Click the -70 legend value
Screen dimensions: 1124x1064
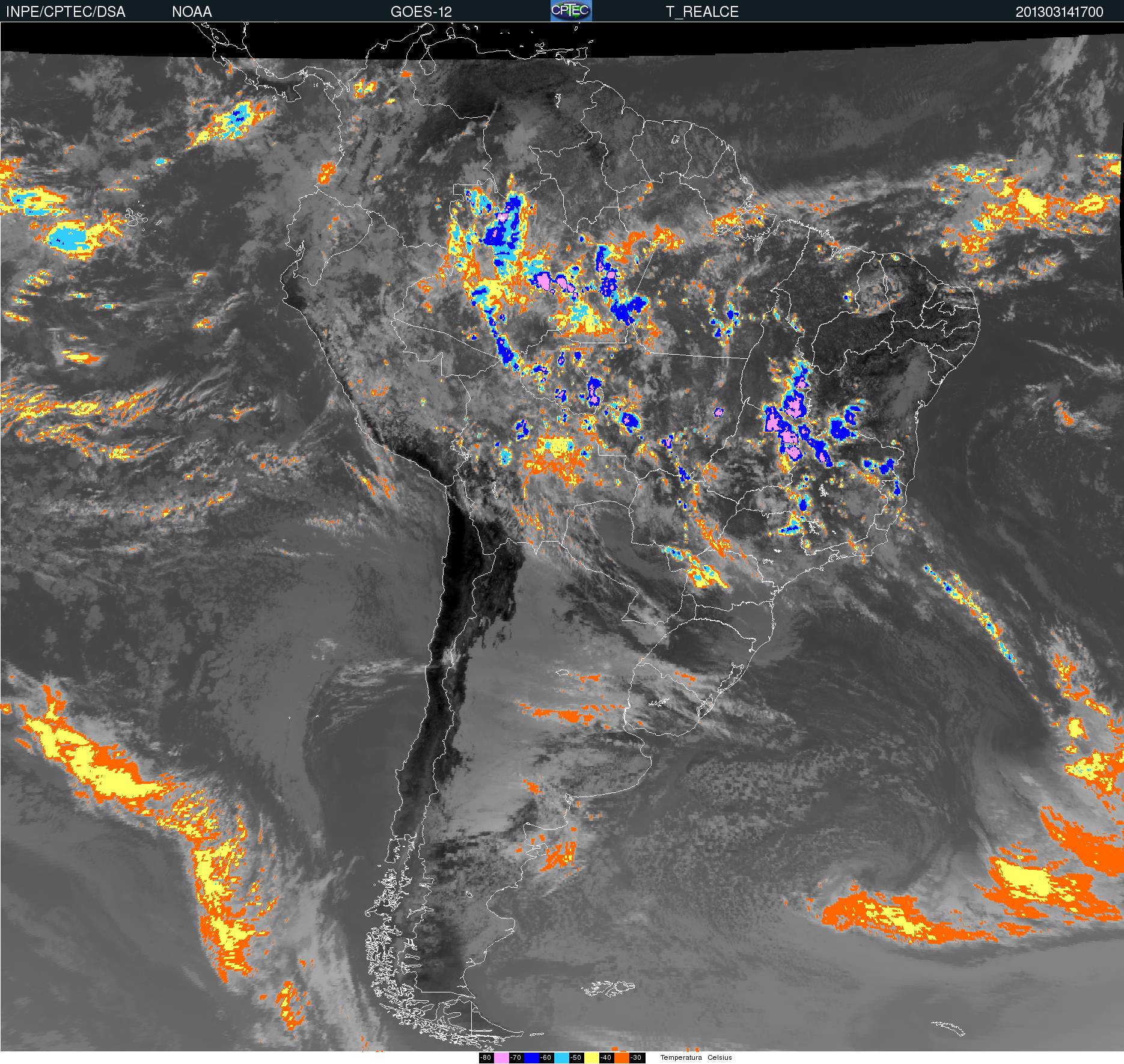pos(516,1058)
